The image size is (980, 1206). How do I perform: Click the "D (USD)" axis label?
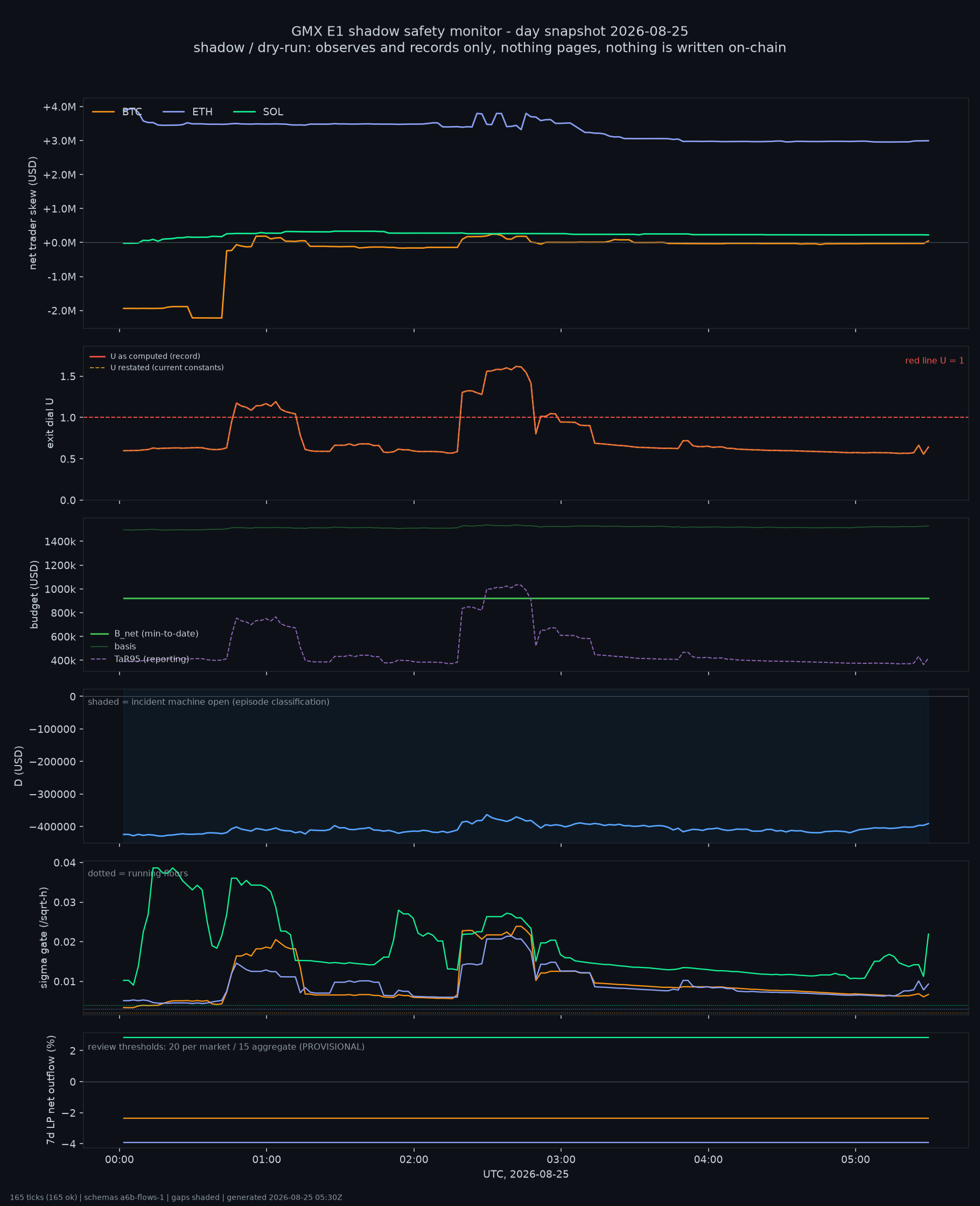19,766
